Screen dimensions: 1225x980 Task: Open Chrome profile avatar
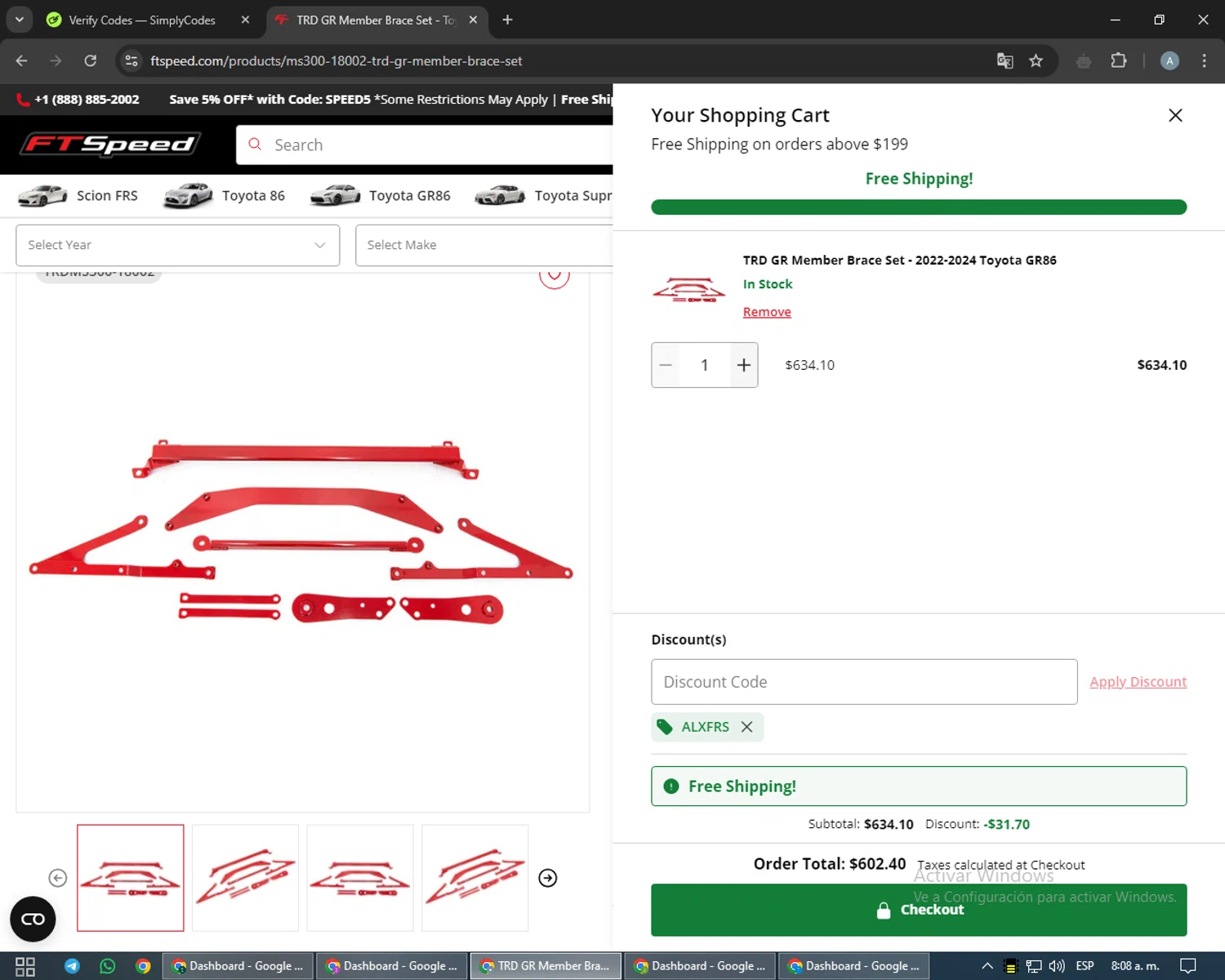1169,60
